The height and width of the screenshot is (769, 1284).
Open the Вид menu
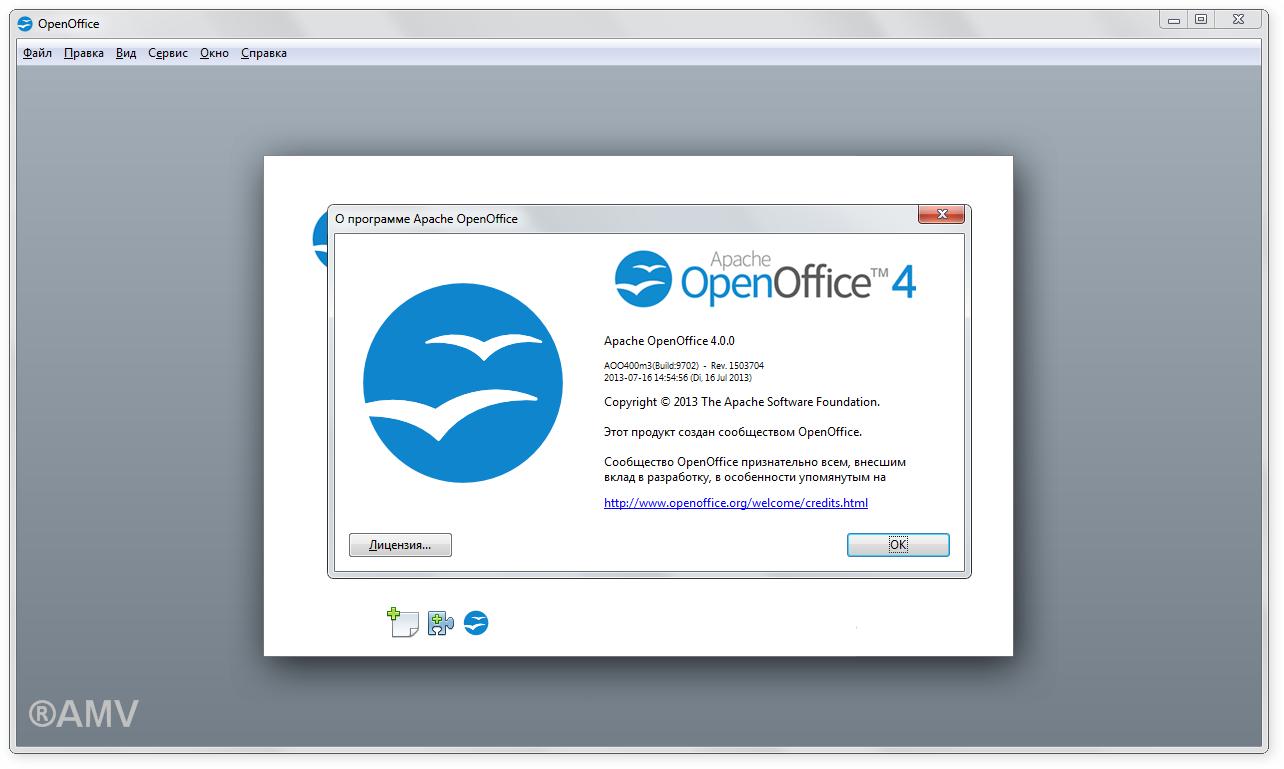[x=126, y=53]
